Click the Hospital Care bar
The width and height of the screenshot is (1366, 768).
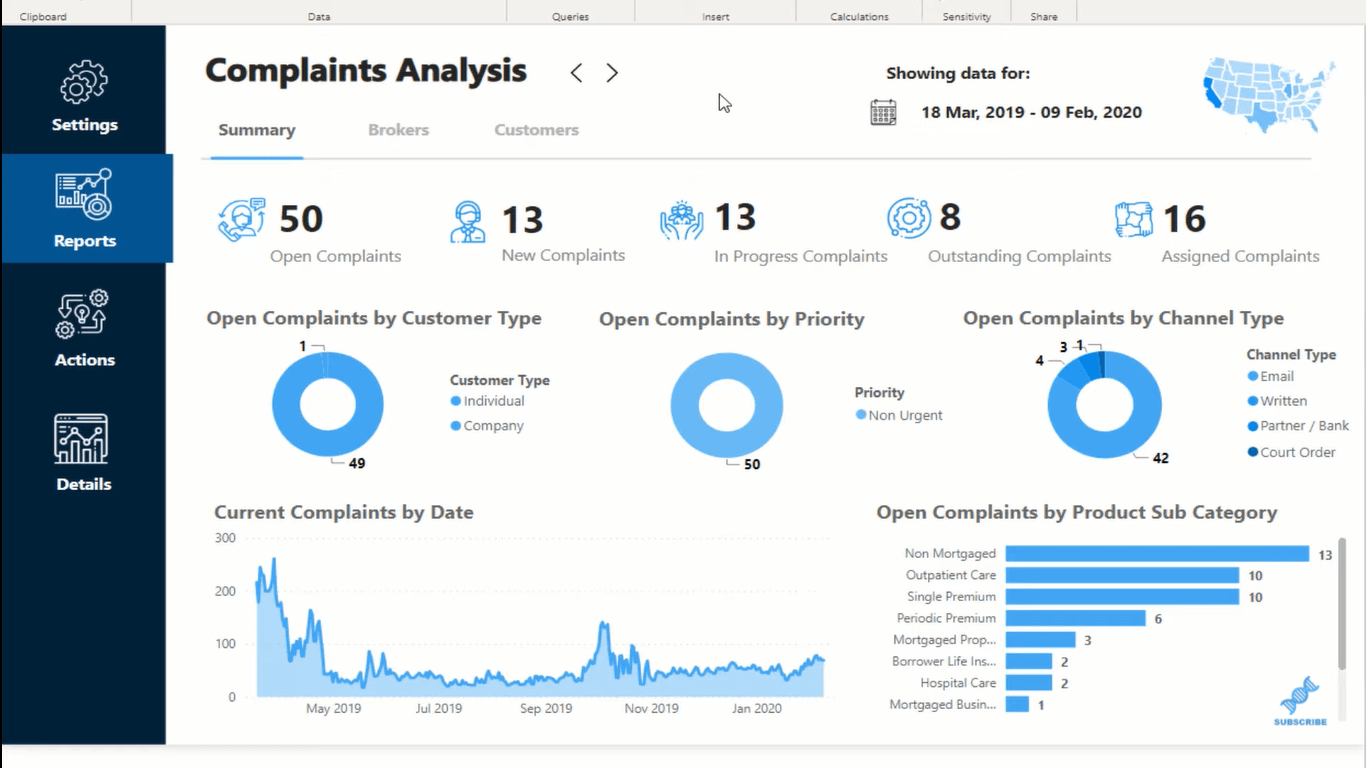pyautogui.click(x=1028, y=683)
